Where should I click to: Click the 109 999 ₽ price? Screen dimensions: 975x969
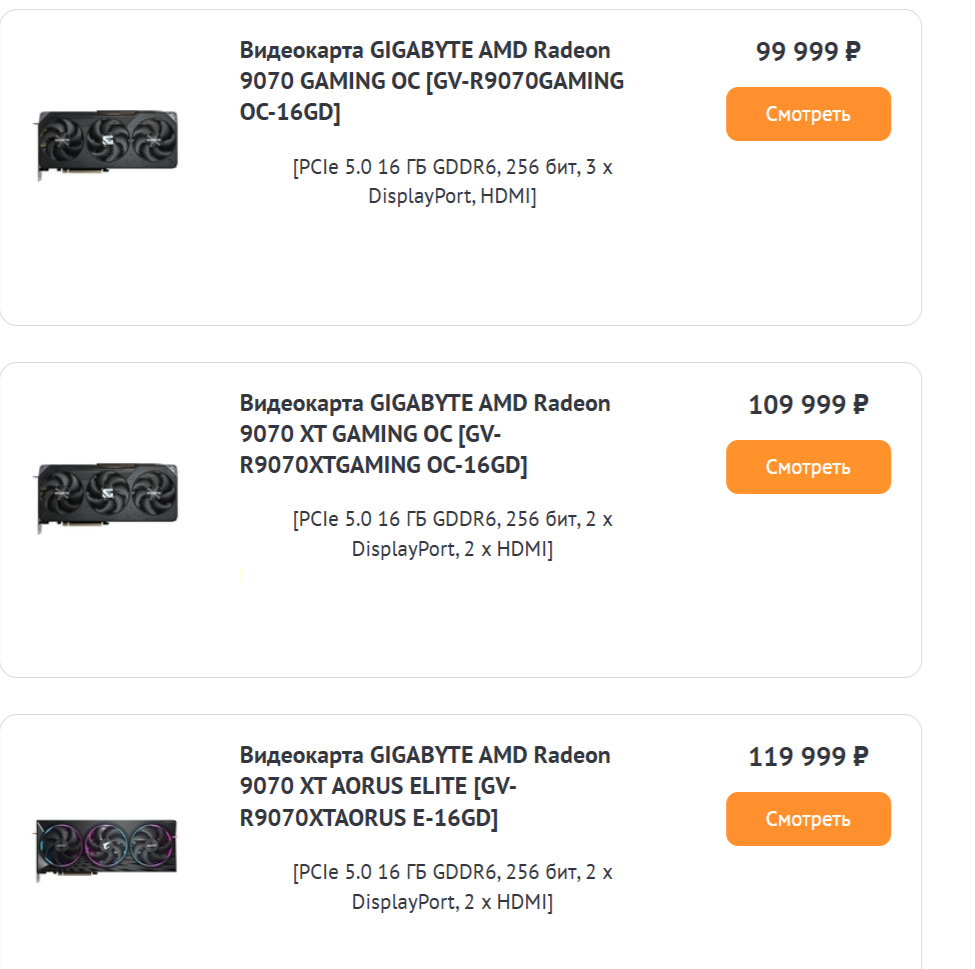click(x=808, y=405)
